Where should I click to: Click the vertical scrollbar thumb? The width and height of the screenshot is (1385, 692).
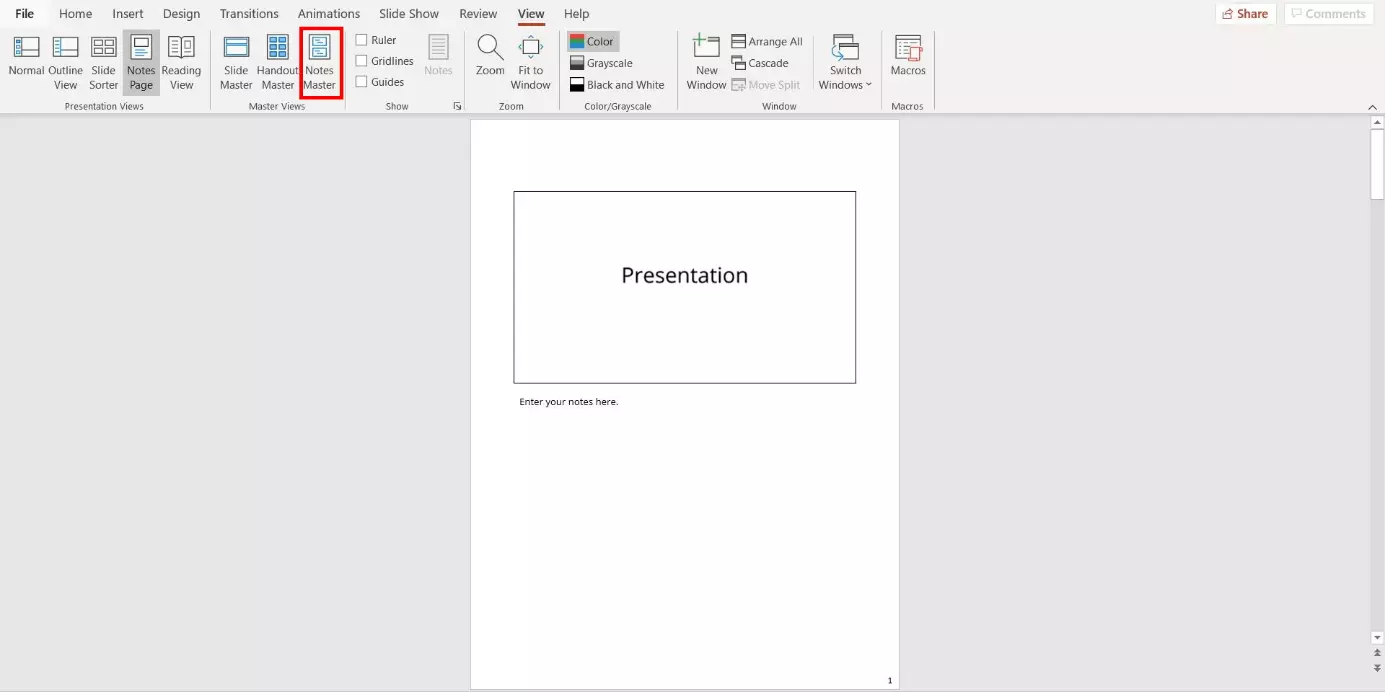point(1377,166)
